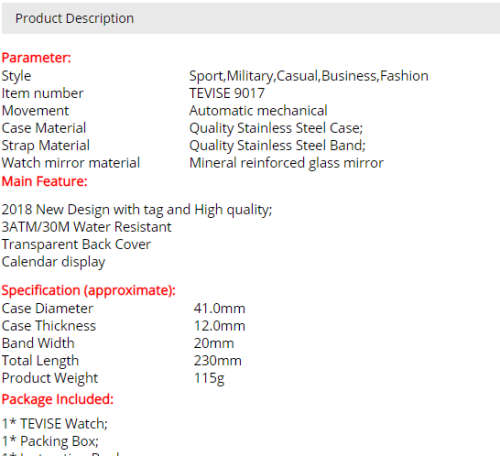This screenshot has height=456, width=500.
Task: Click the Specification (approximate) heading
Action: [x=88, y=290]
